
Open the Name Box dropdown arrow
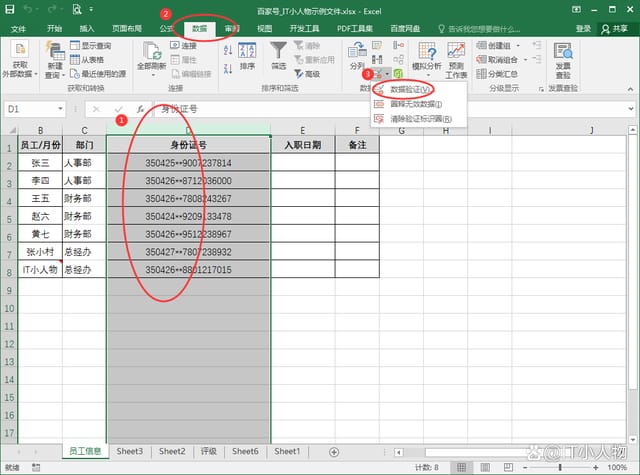click(60, 109)
